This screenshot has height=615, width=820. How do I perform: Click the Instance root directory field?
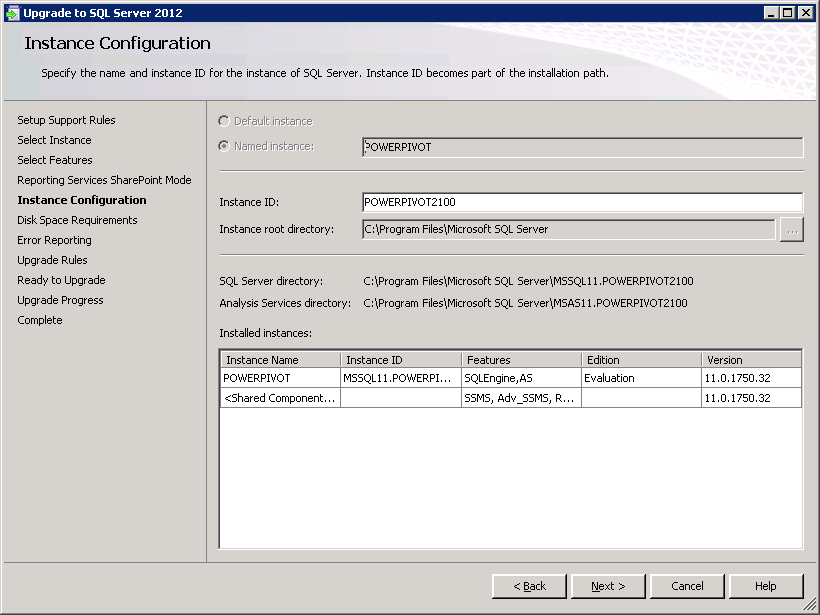pos(568,229)
